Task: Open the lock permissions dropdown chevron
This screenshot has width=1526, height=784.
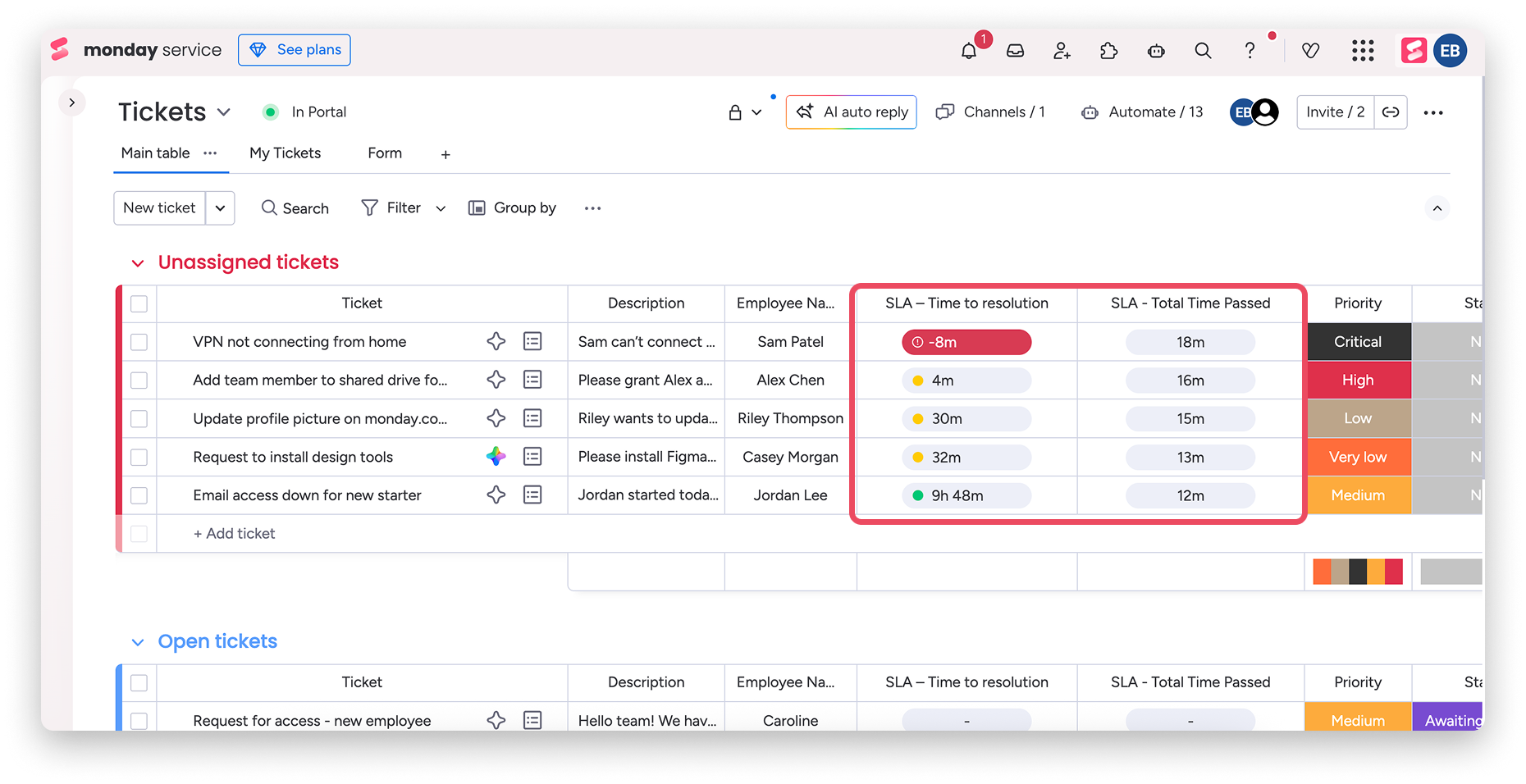Action: pos(756,112)
